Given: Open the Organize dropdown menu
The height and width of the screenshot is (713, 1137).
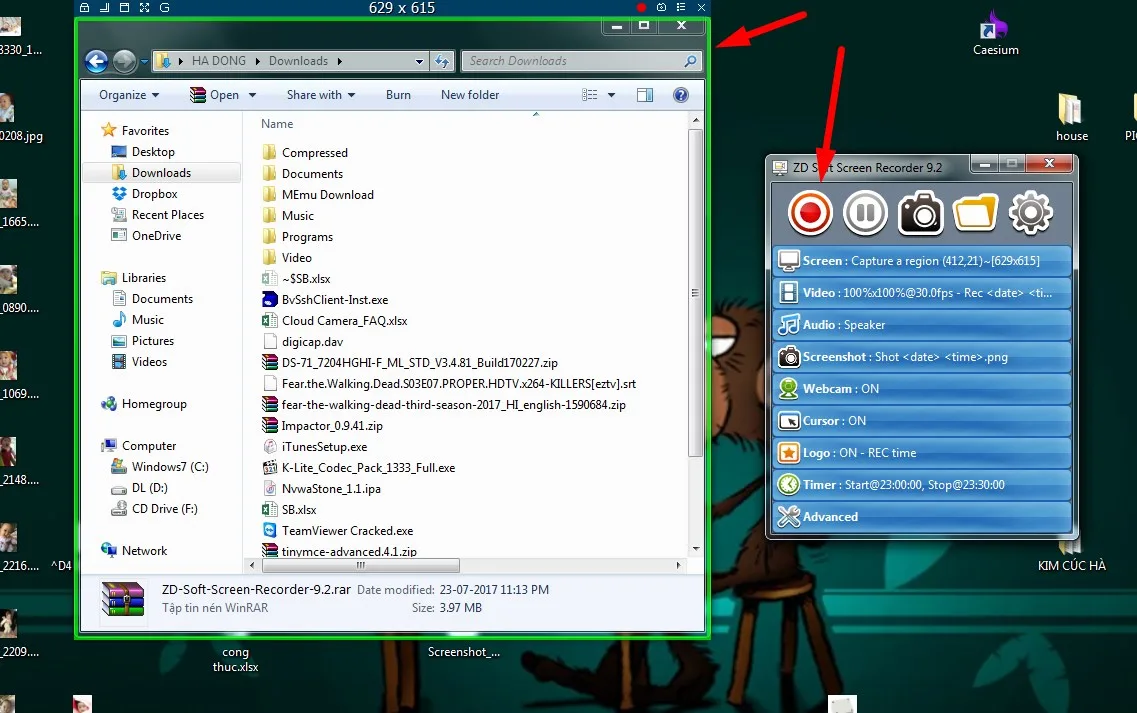Looking at the screenshot, I should click(129, 95).
